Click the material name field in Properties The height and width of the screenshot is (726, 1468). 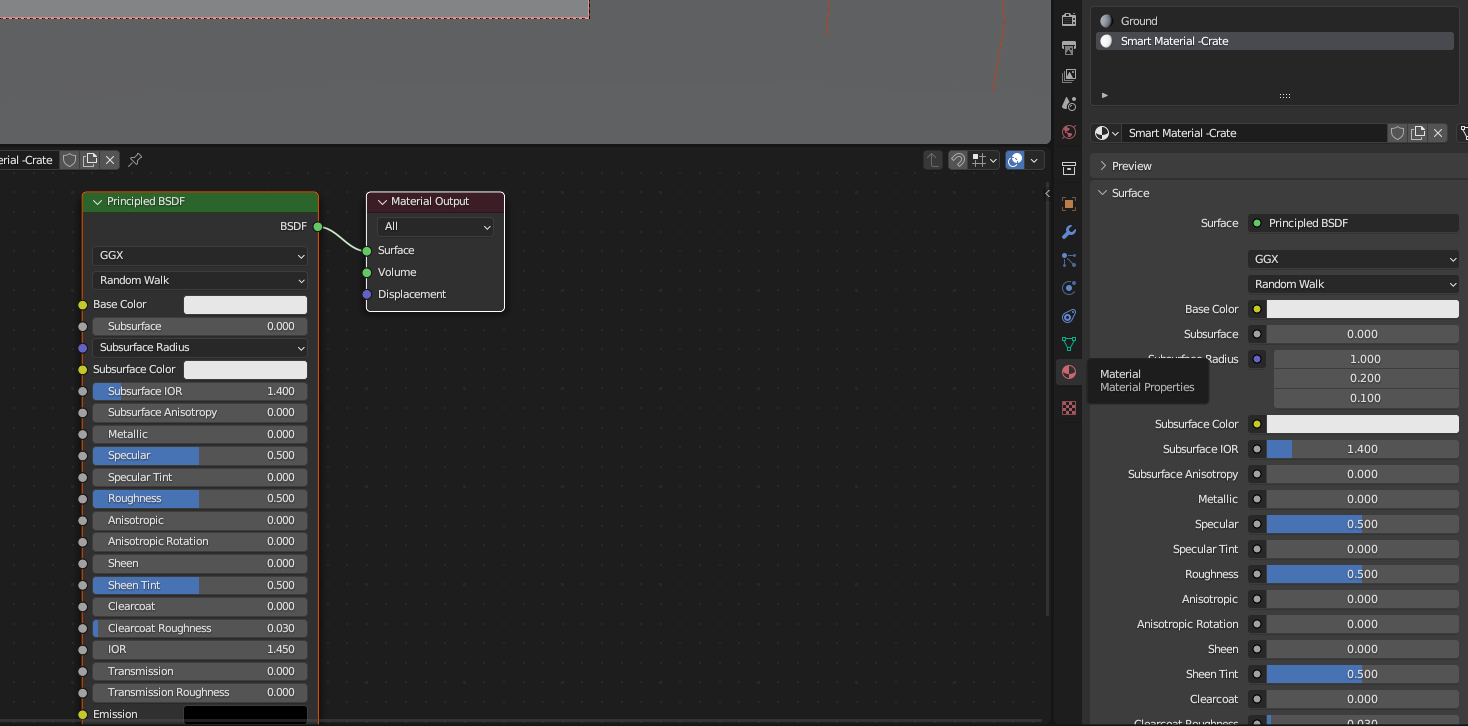pos(1254,133)
